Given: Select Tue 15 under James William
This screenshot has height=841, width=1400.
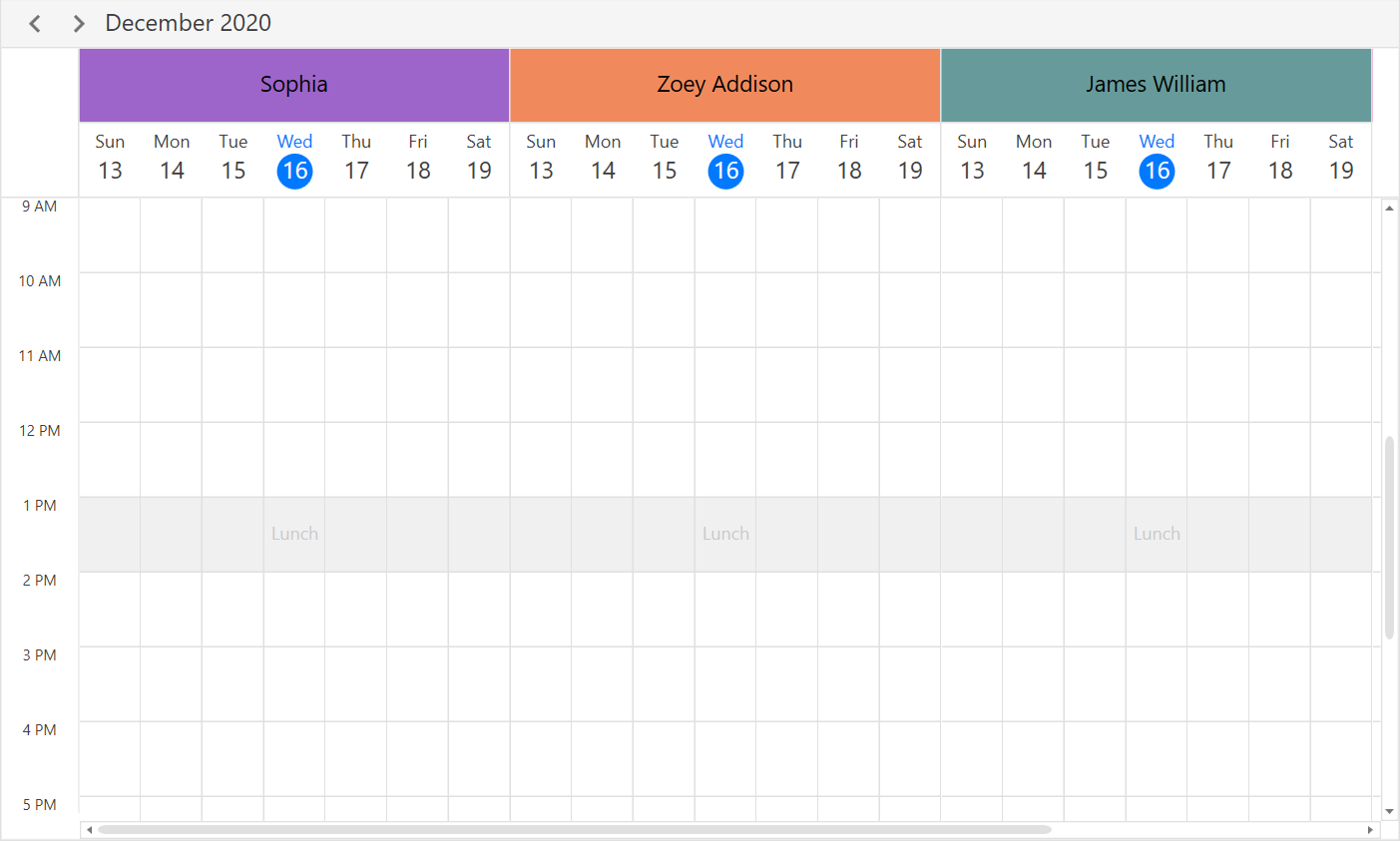Looking at the screenshot, I should (1096, 159).
